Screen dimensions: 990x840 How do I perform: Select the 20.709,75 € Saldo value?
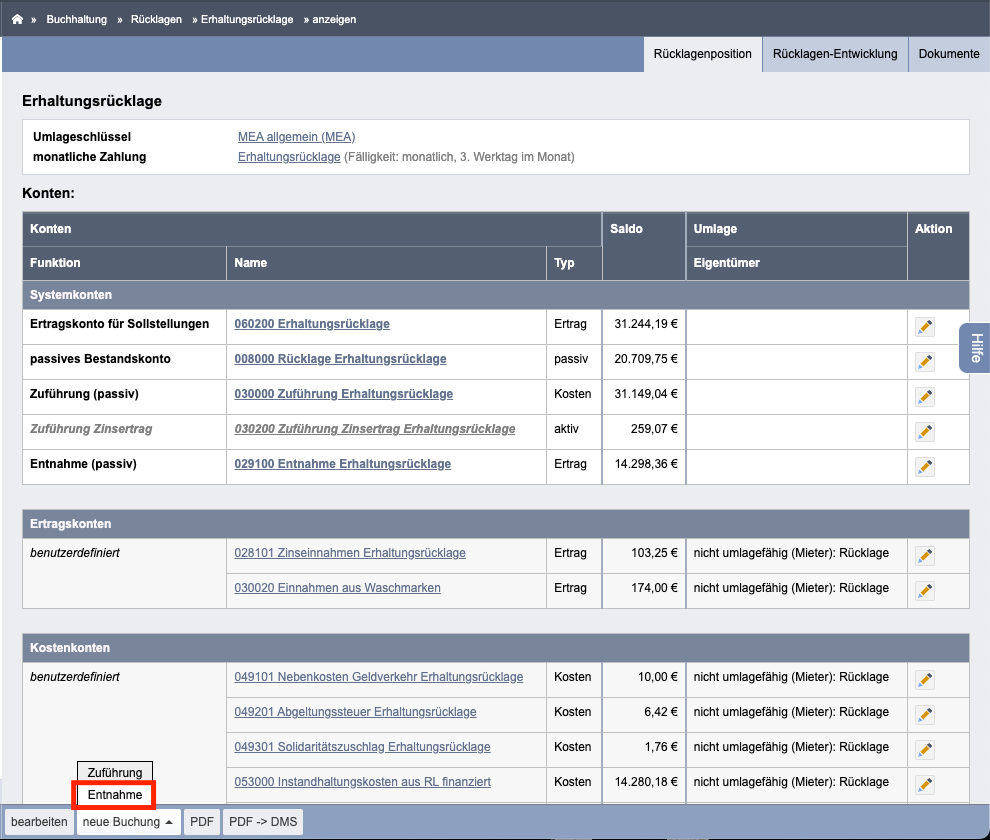click(x=646, y=359)
